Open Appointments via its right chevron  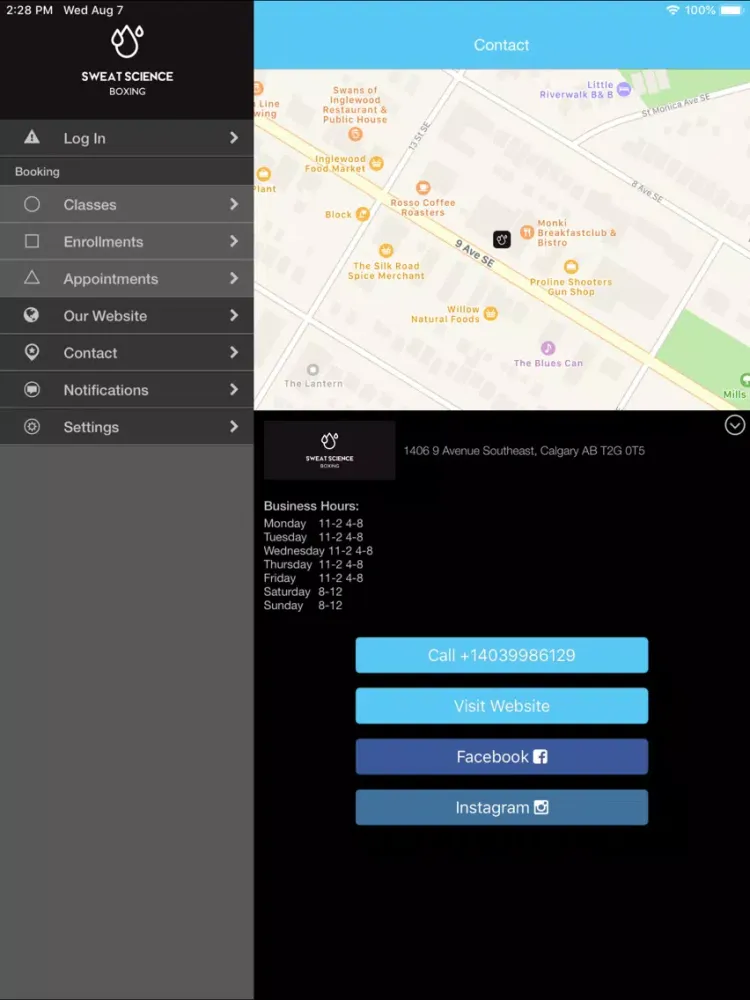tap(234, 278)
